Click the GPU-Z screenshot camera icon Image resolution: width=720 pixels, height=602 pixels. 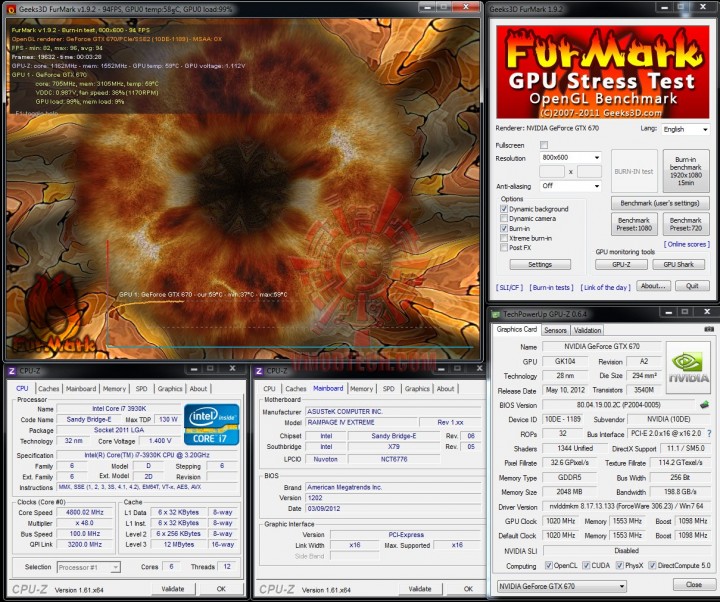[709, 329]
